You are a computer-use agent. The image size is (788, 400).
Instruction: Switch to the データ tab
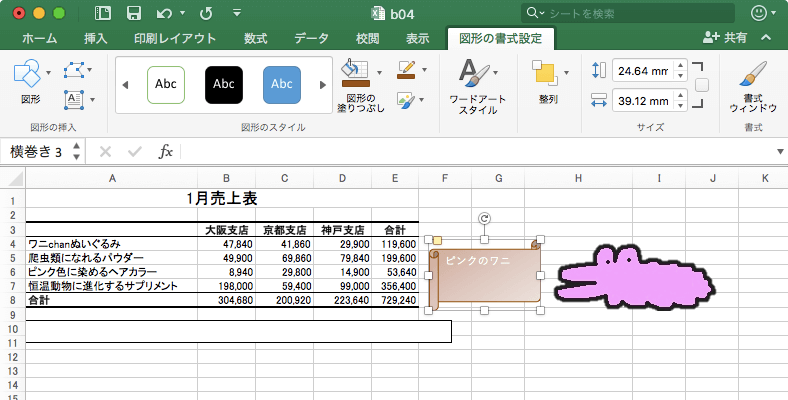312,38
